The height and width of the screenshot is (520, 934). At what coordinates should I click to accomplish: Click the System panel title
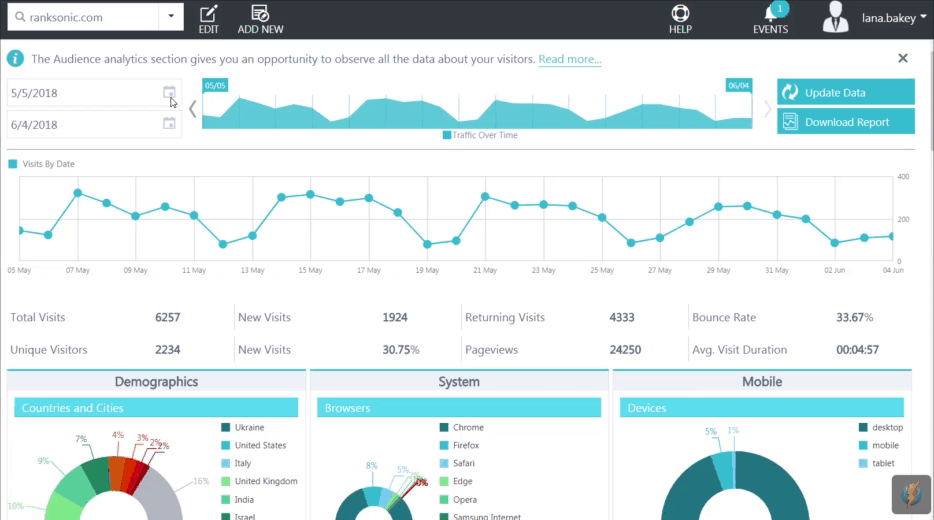point(459,381)
